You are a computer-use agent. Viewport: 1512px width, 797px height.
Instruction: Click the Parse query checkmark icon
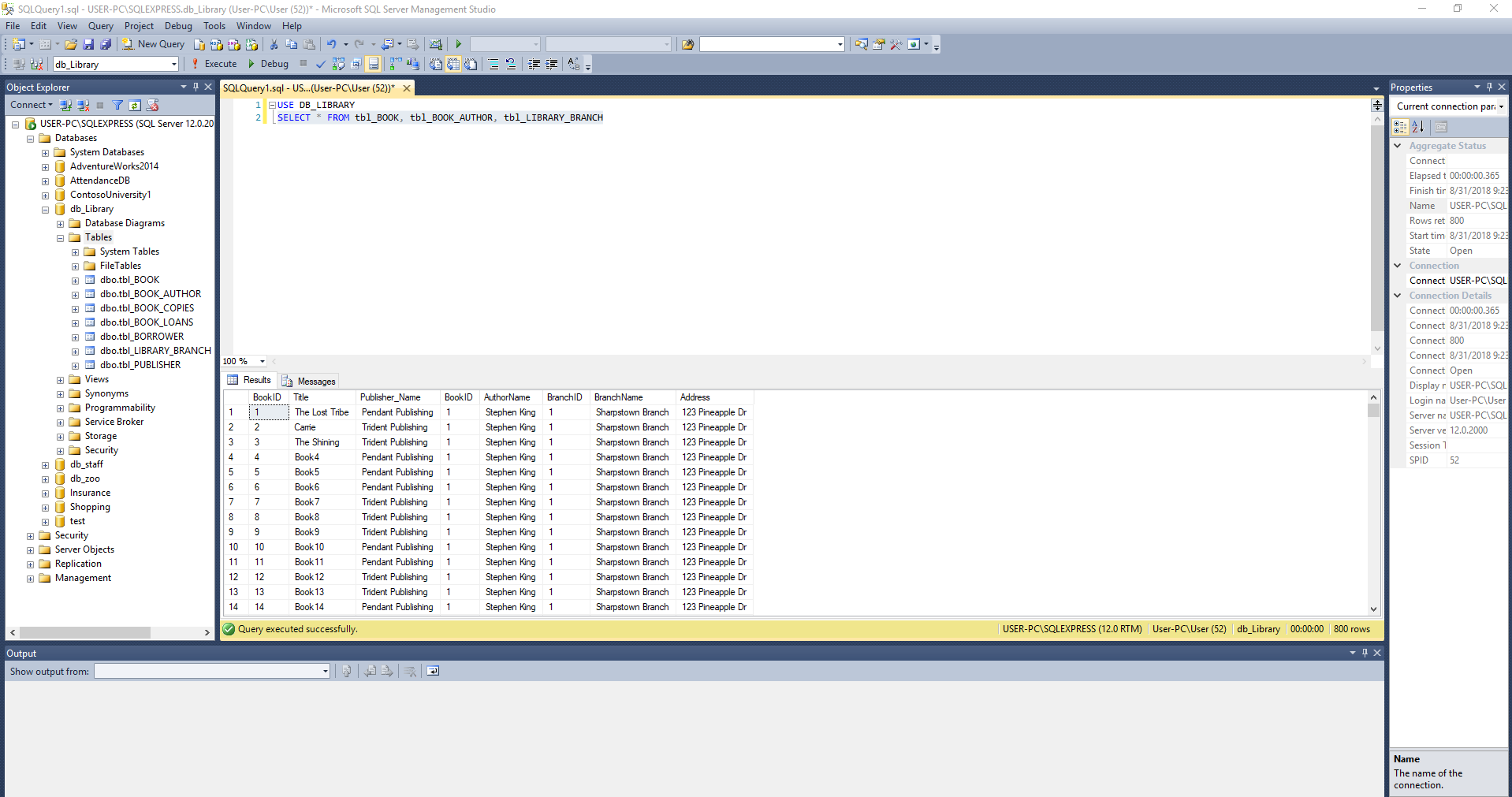pyautogui.click(x=321, y=64)
